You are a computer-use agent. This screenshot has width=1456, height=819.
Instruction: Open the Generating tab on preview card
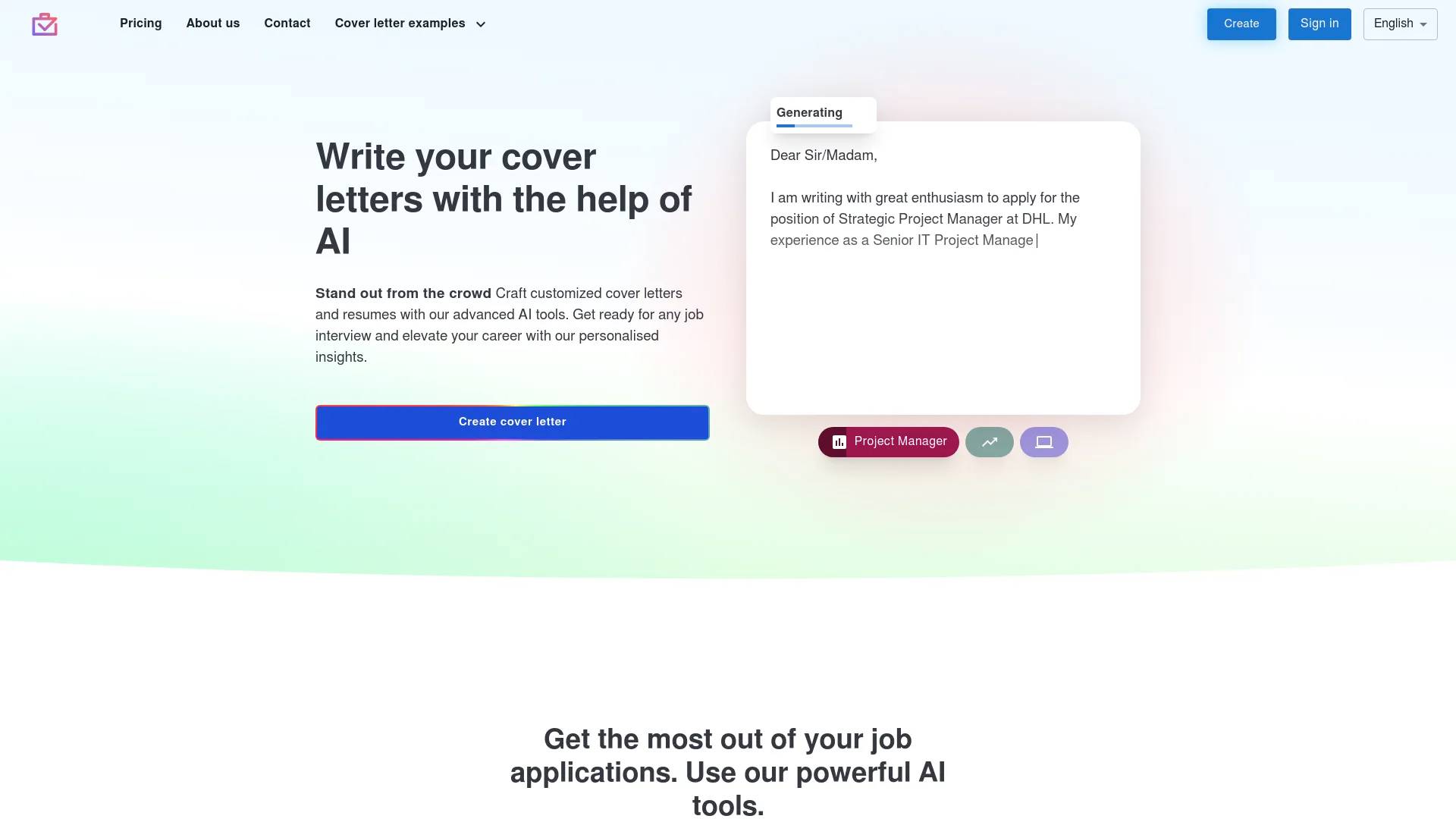pos(808,112)
